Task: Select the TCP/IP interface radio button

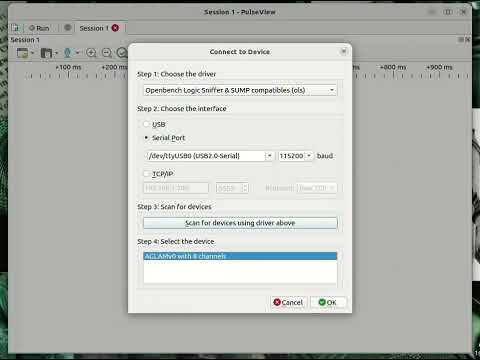Action: 146,173
